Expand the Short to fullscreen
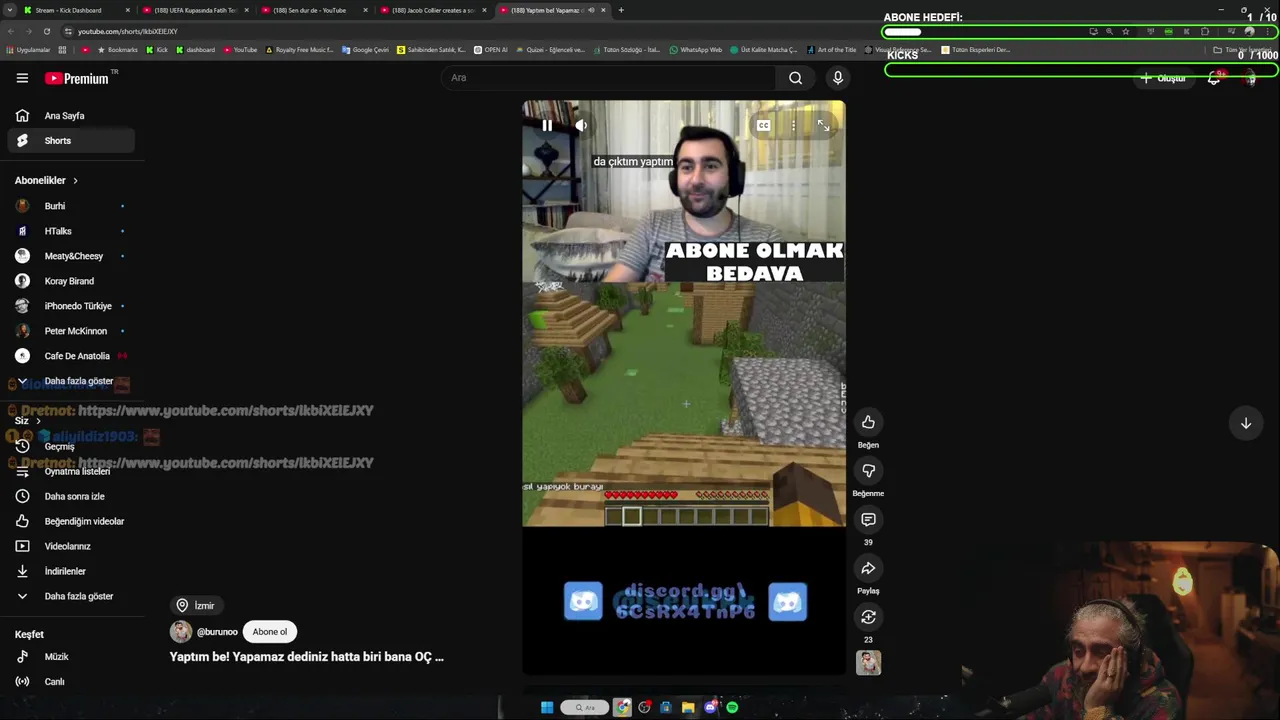This screenshot has width=1280, height=720. [823, 125]
